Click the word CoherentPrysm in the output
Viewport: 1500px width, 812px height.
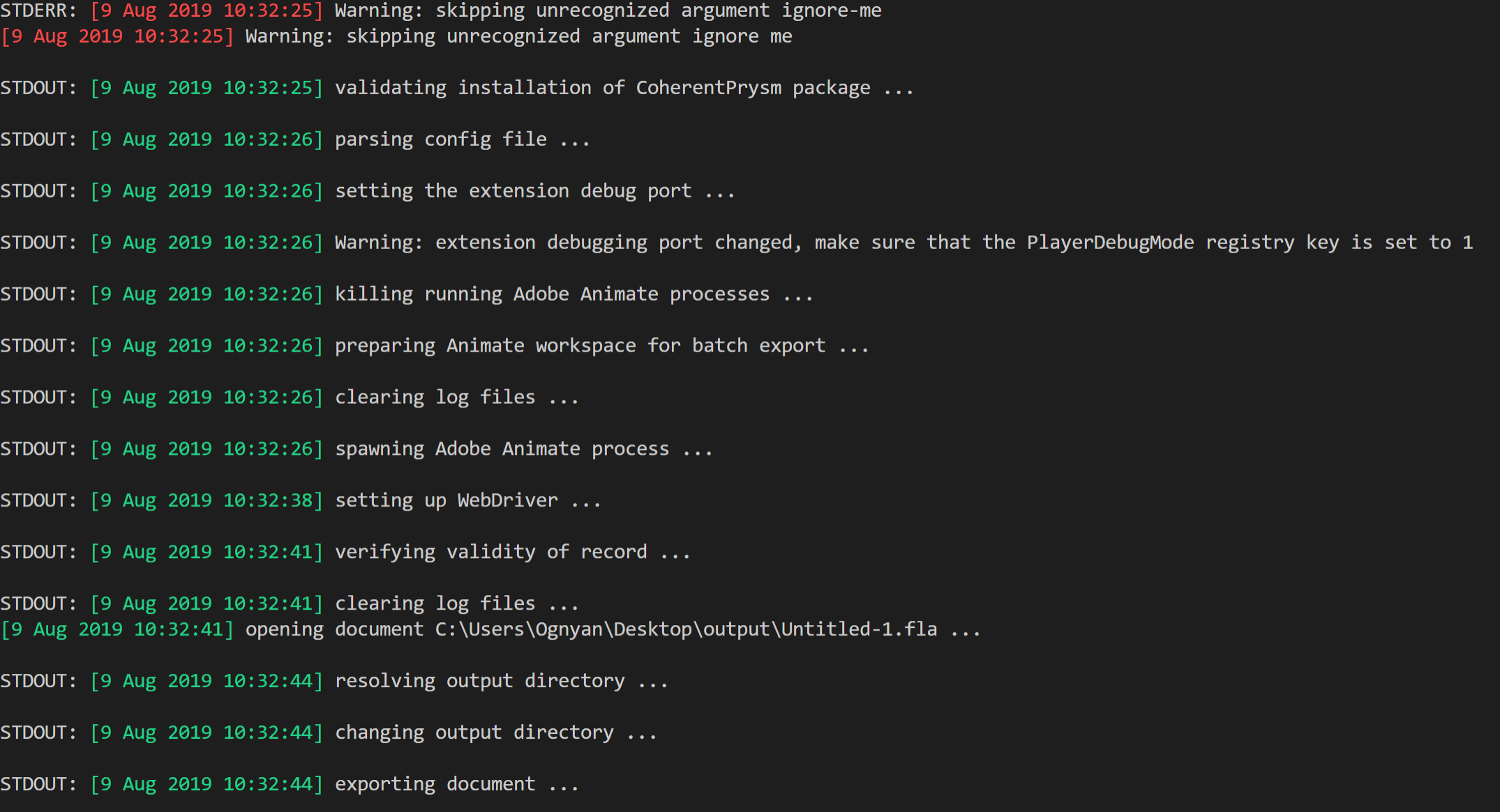pos(708,88)
